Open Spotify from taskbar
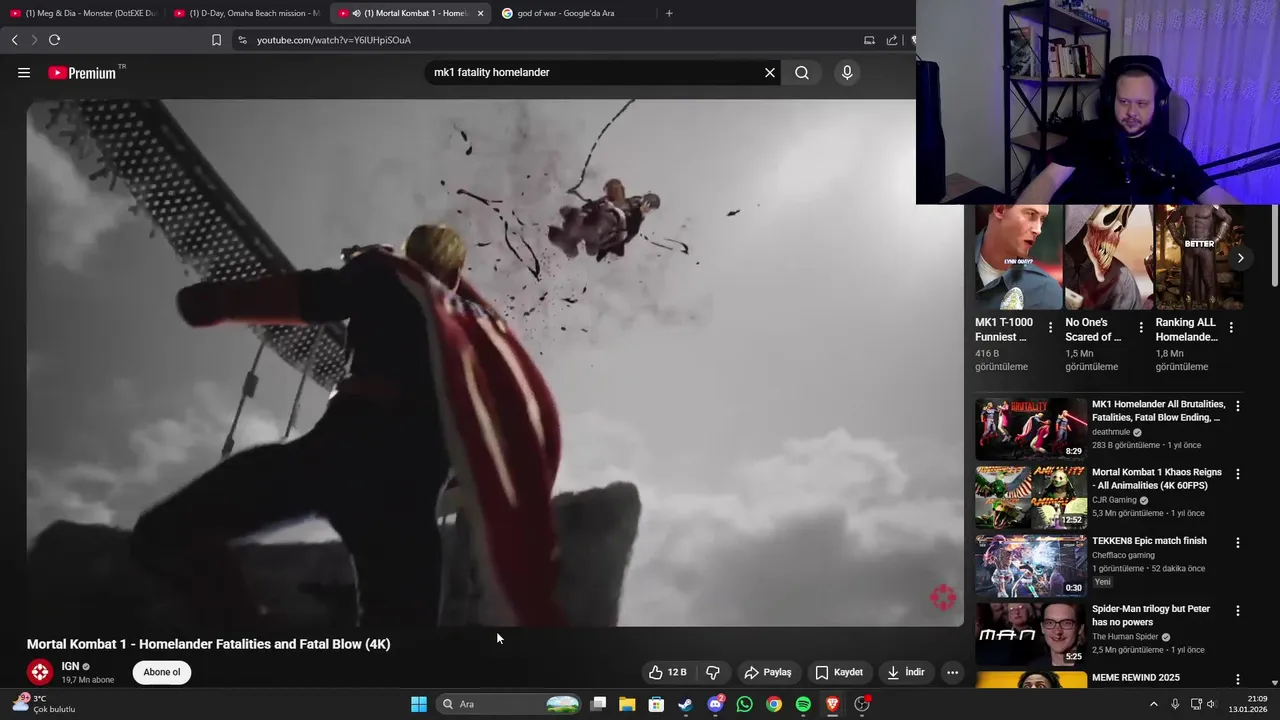Screen dimensions: 1280x720 click(803, 704)
